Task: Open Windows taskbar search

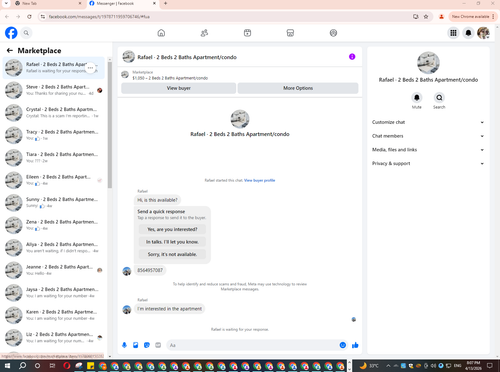Action: click(x=22, y=366)
